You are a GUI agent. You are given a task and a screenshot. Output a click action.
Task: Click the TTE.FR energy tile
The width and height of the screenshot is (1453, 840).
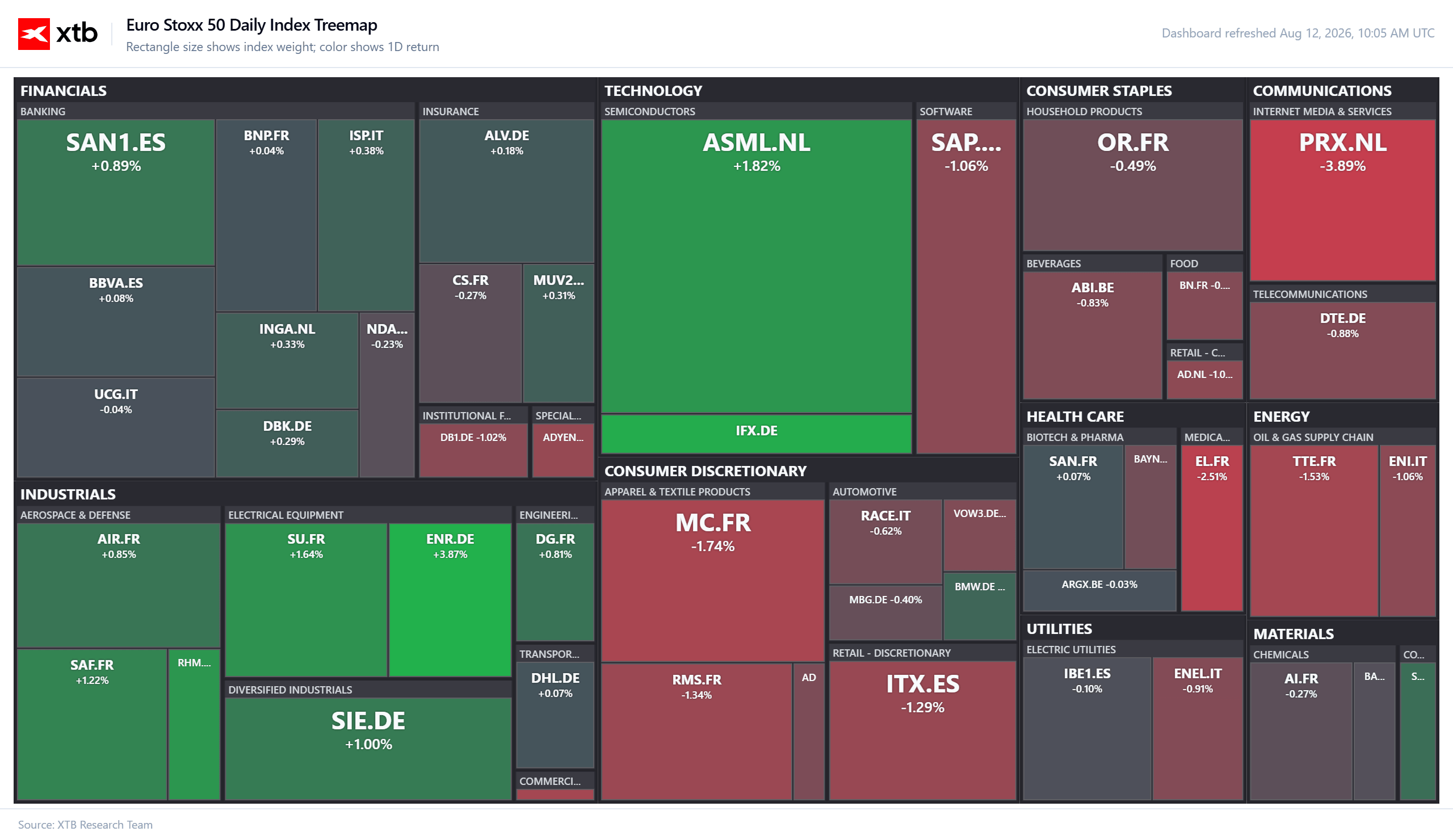point(1313,530)
